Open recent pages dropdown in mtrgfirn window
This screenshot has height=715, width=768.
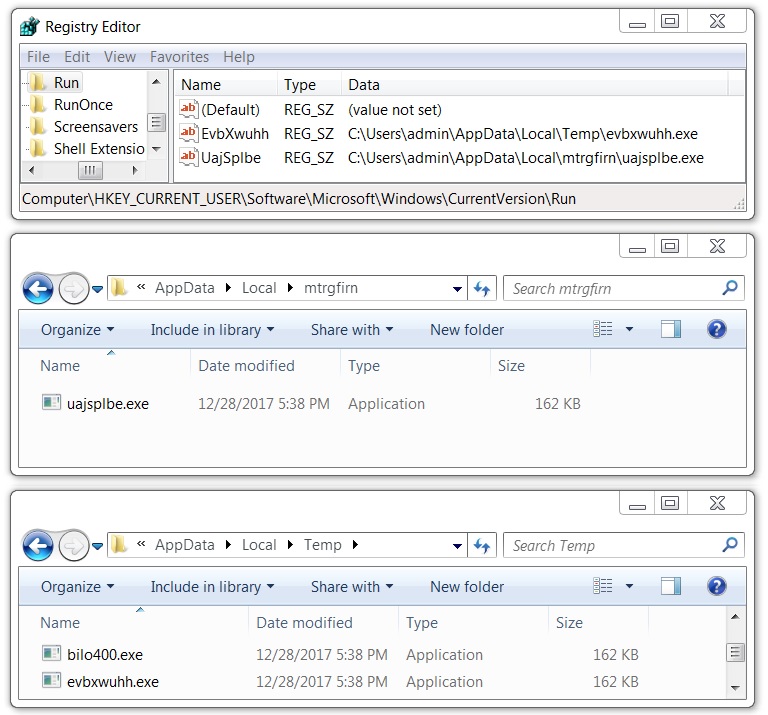pos(97,289)
